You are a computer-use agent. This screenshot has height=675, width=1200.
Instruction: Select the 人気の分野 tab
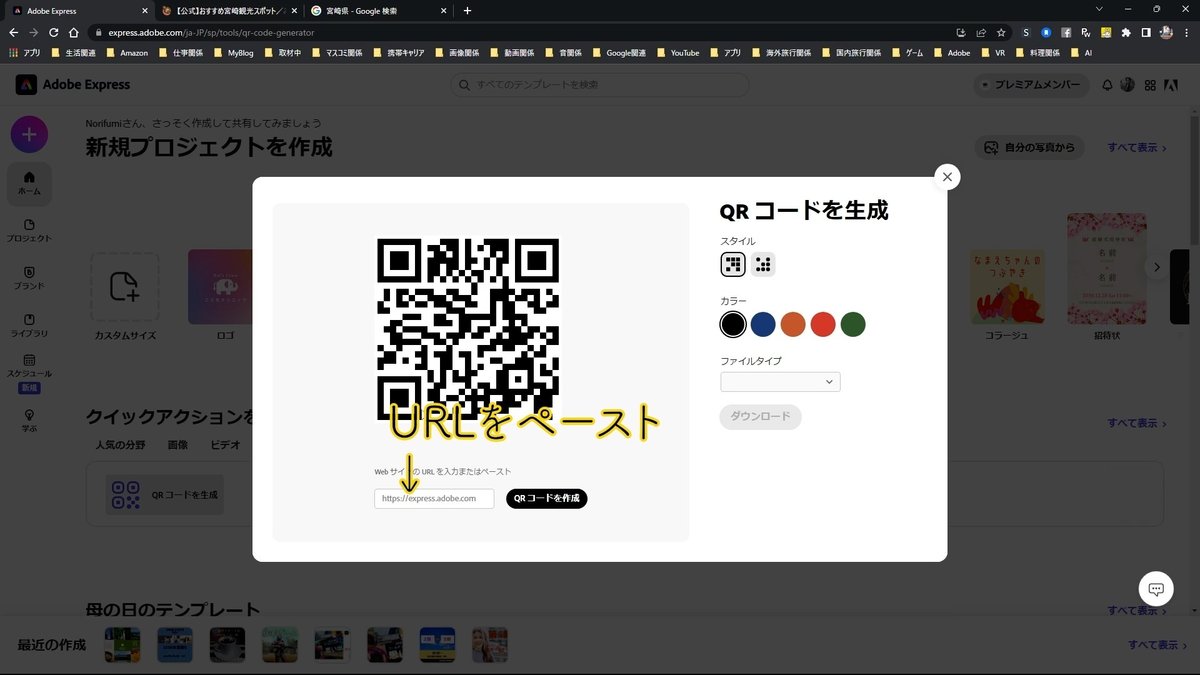point(120,445)
